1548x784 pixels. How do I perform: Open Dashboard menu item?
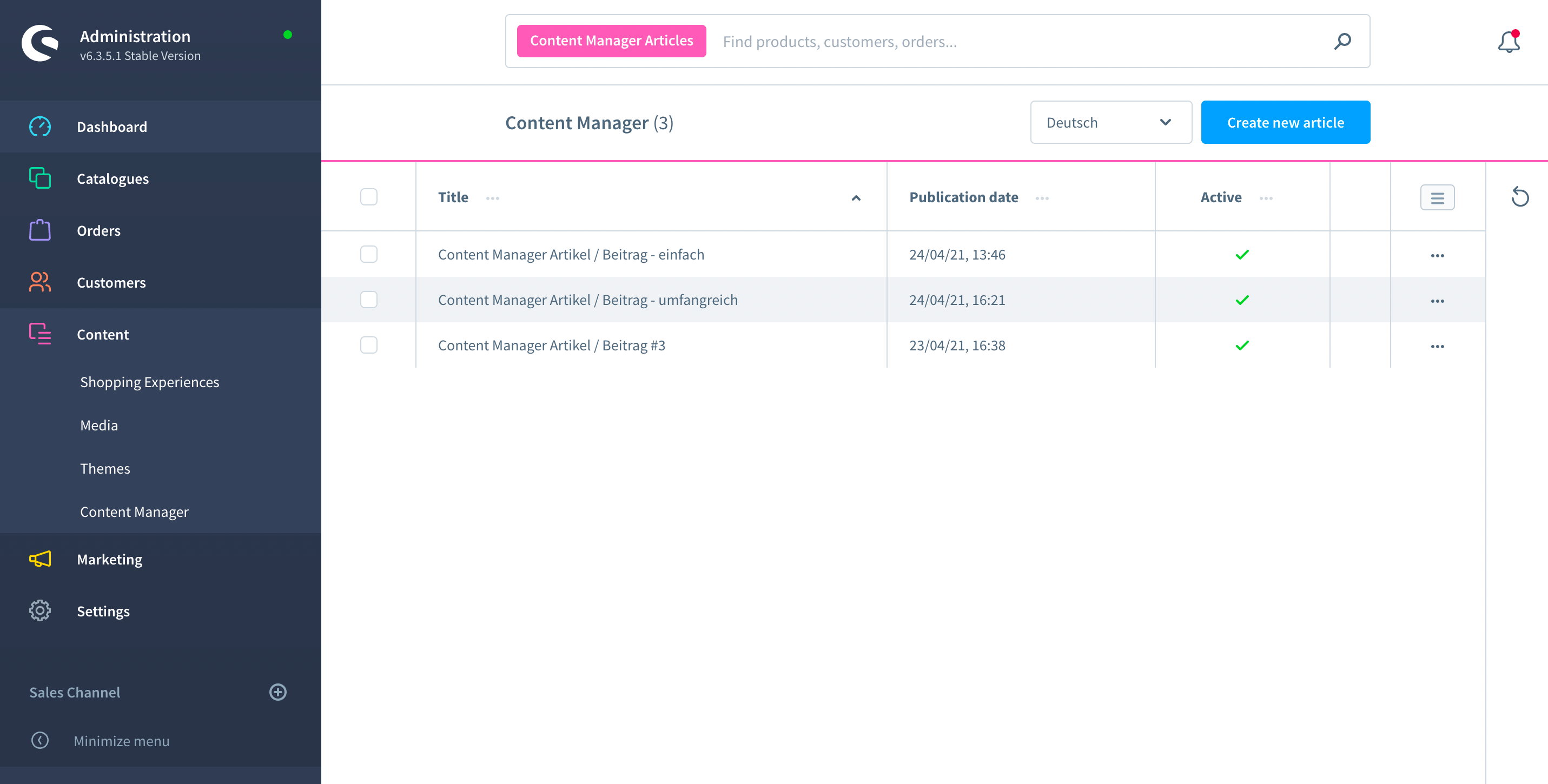coord(161,127)
